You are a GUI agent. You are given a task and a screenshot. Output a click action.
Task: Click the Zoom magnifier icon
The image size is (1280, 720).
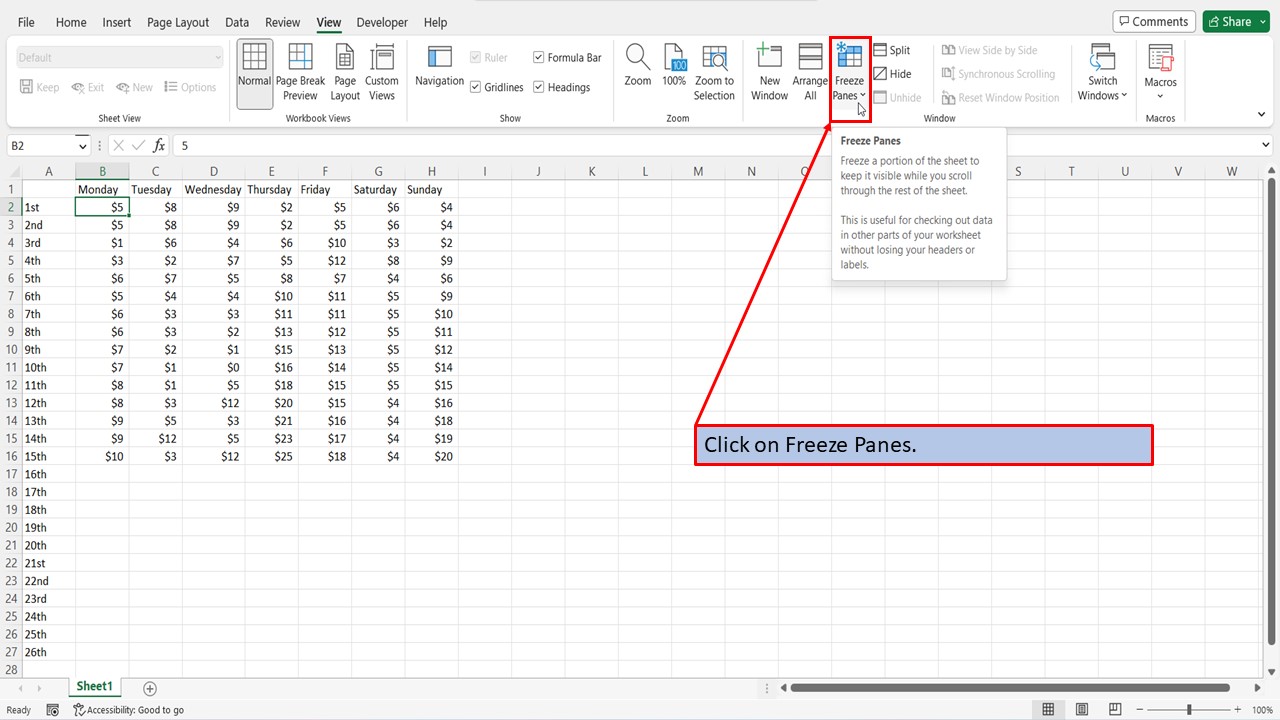click(637, 70)
